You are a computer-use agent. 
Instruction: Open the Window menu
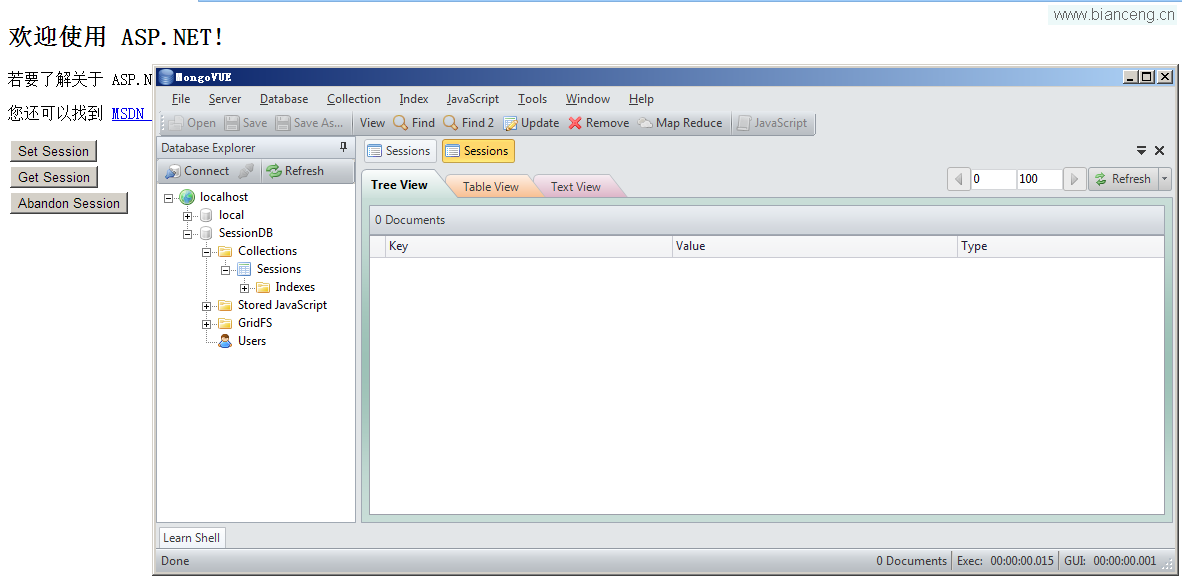pos(588,99)
